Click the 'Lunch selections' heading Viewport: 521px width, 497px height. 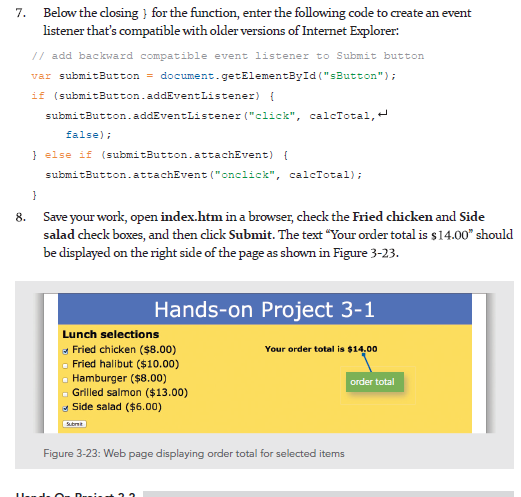coord(111,334)
